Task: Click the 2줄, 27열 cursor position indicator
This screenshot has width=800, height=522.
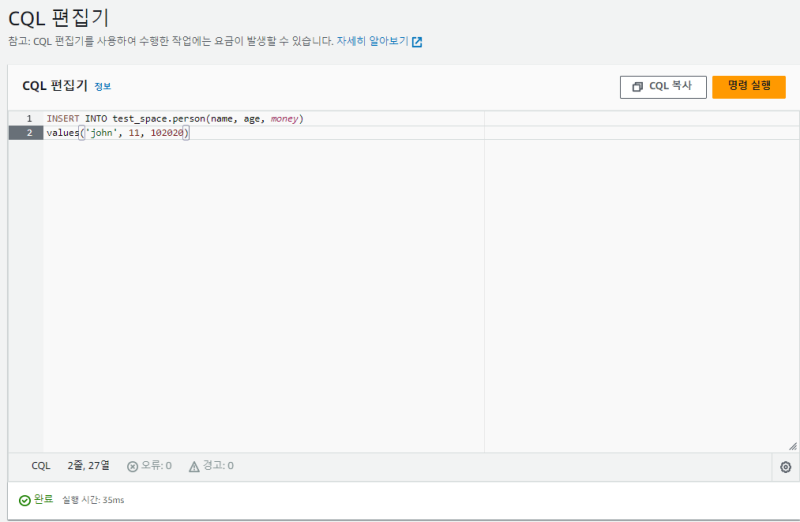Action: (88, 466)
